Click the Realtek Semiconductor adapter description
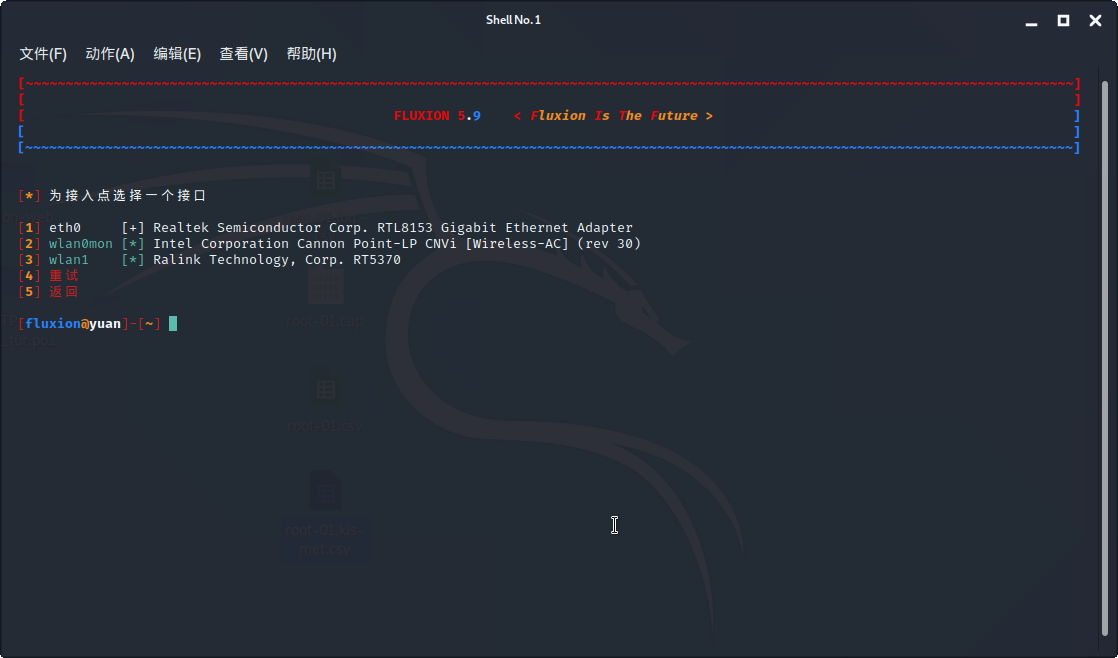The image size is (1118, 658). point(393,227)
